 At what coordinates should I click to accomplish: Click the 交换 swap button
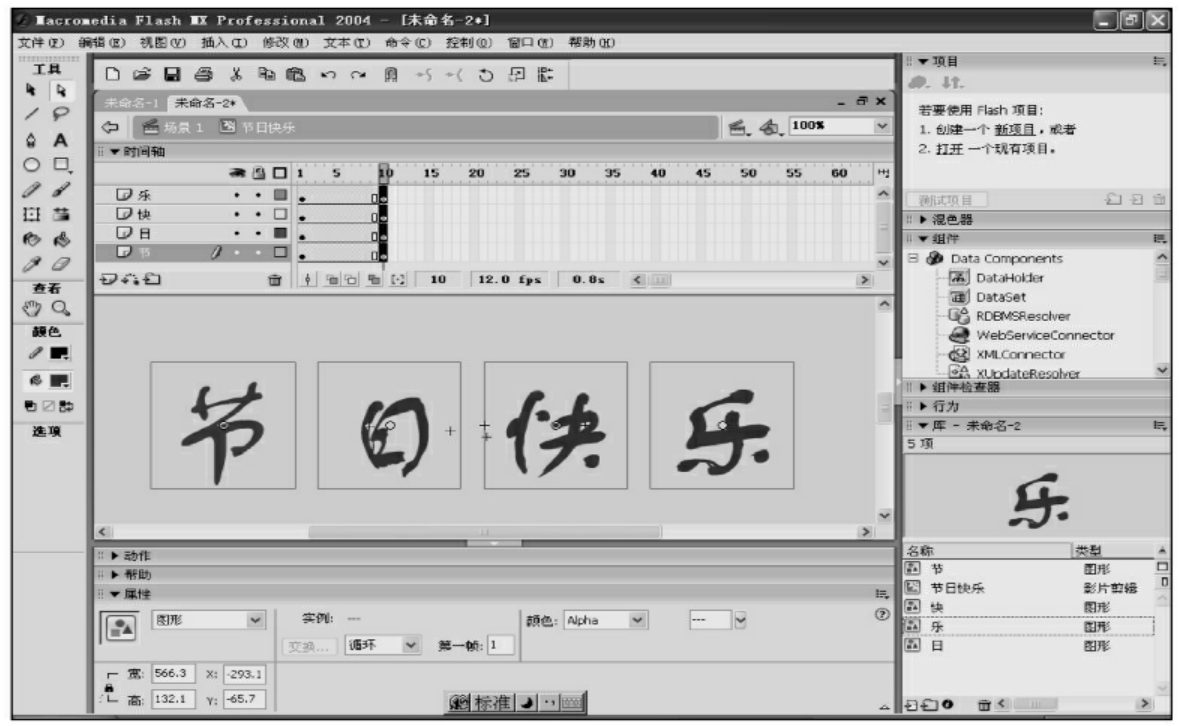click(308, 646)
